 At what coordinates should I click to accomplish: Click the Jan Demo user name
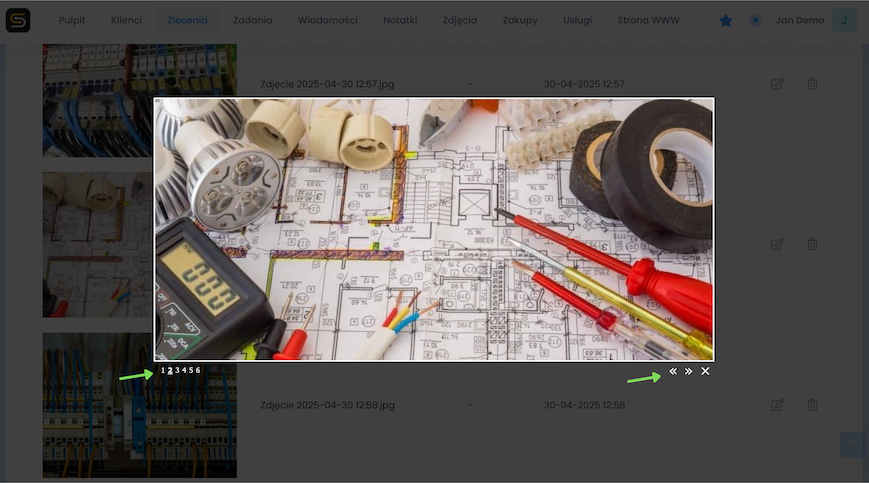click(x=800, y=20)
